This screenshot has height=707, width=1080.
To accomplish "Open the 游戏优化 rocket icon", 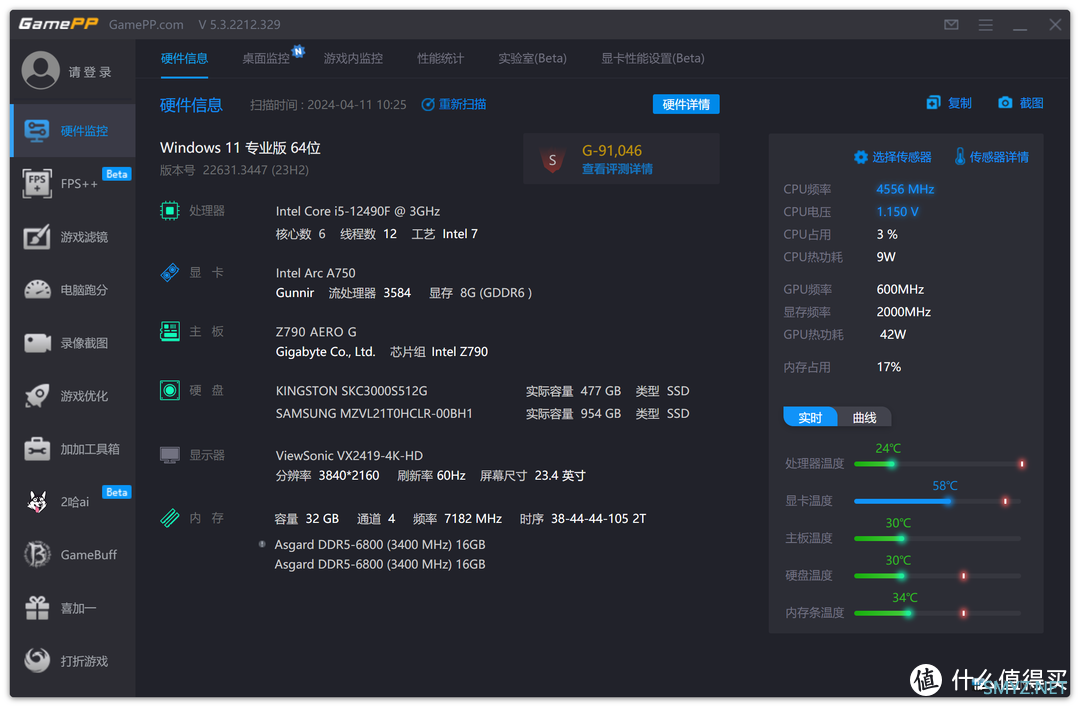I will 37,396.
